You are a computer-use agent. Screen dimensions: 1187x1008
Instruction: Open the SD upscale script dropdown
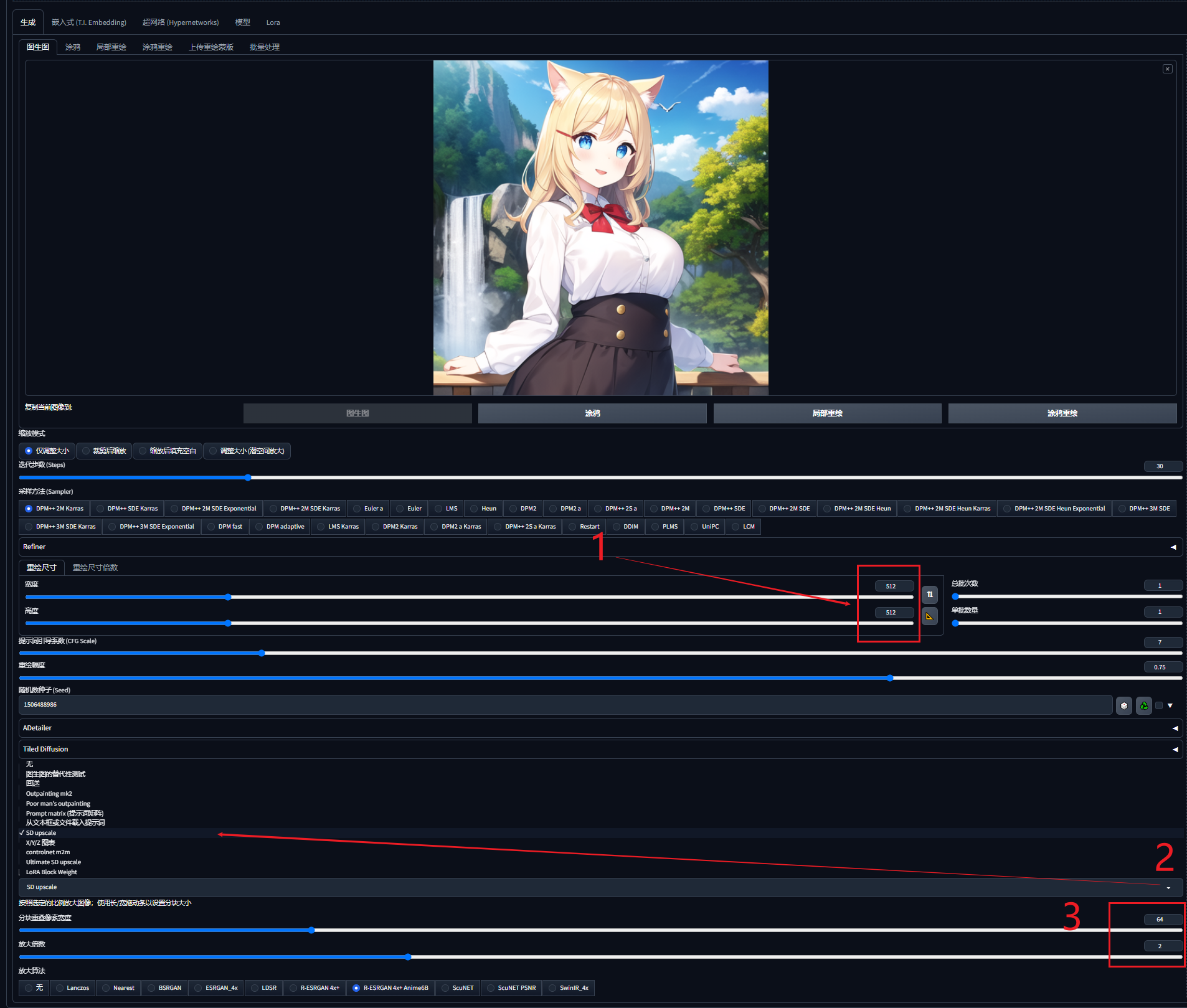coord(600,887)
